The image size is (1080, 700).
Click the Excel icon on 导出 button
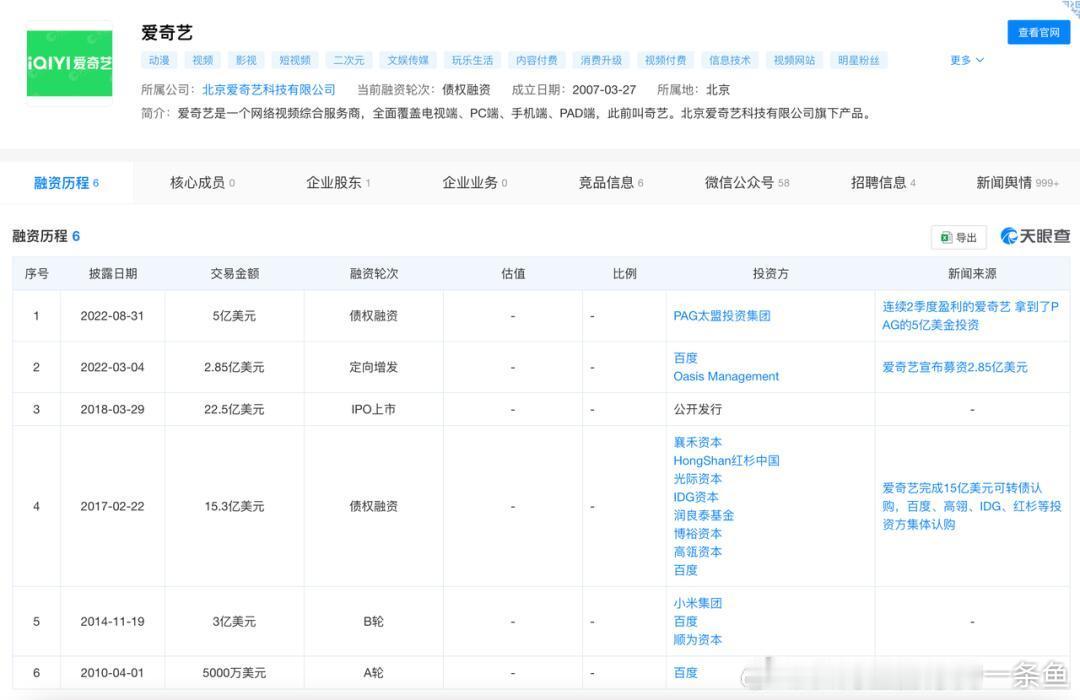(946, 237)
